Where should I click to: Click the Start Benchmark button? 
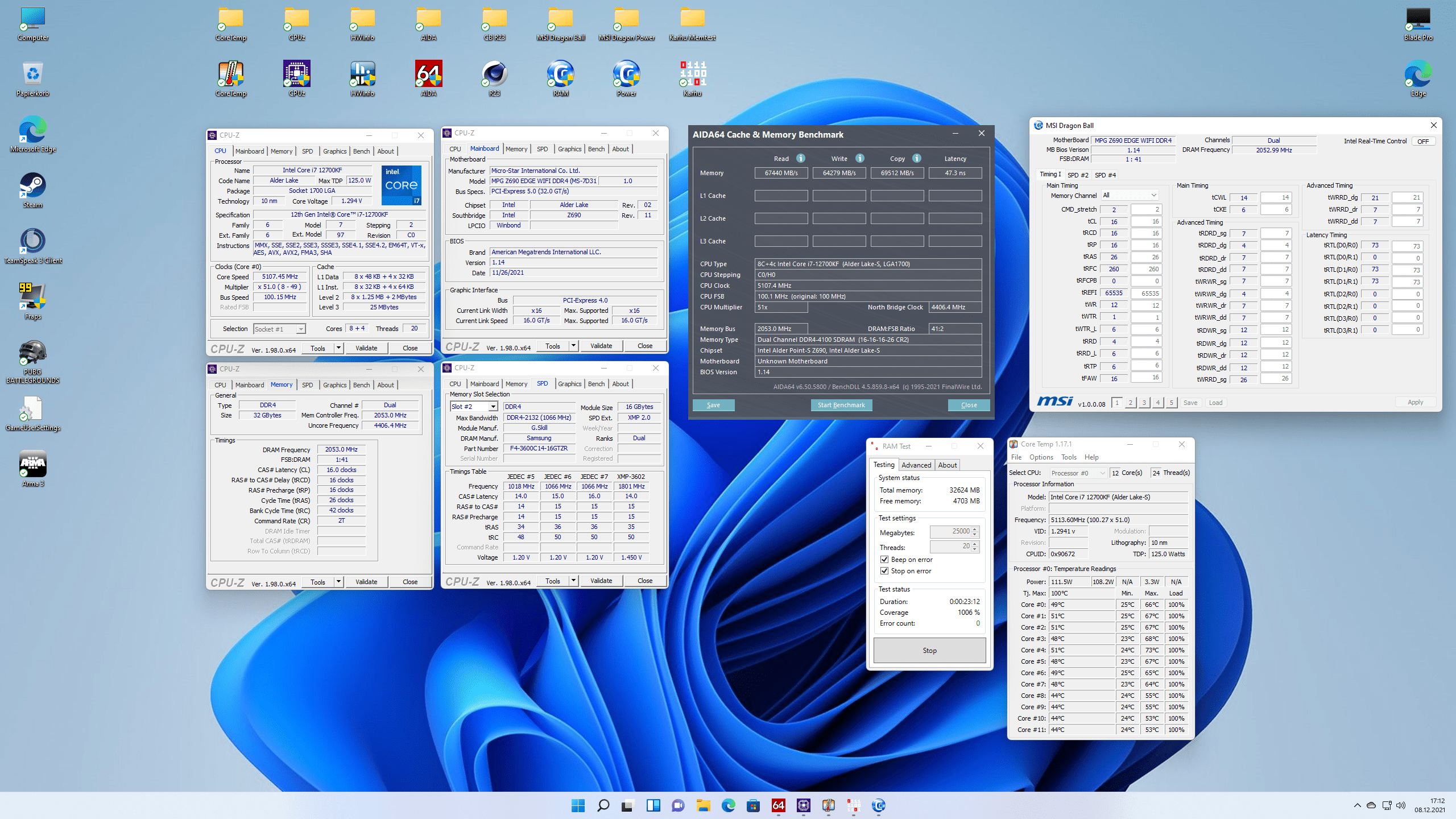point(841,405)
